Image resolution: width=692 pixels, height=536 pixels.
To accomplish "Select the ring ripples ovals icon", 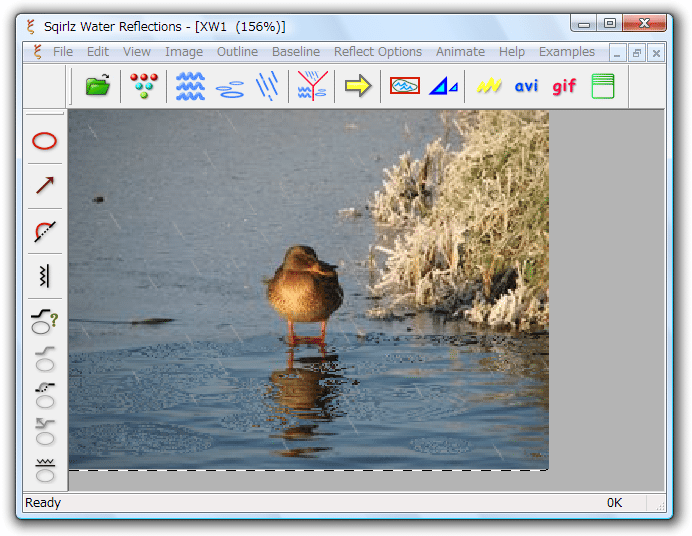I will 230,89.
